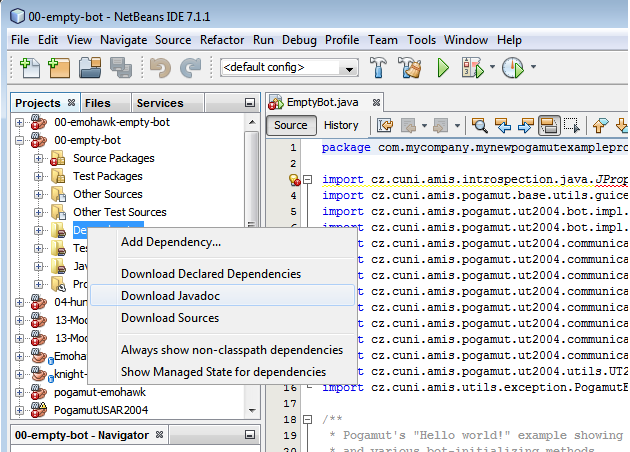Click Previous Bookmark arrow icon
The width and height of the screenshot is (630, 452).
[600, 125]
